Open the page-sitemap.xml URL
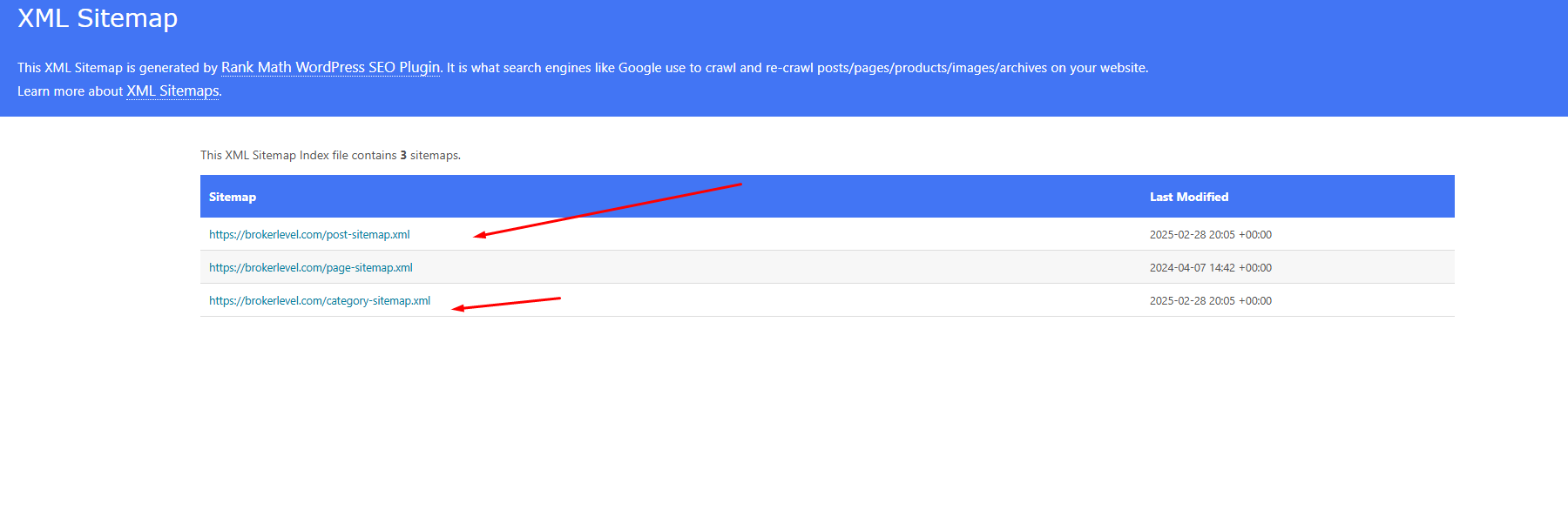The height and width of the screenshot is (510, 1568). pyautogui.click(x=311, y=268)
